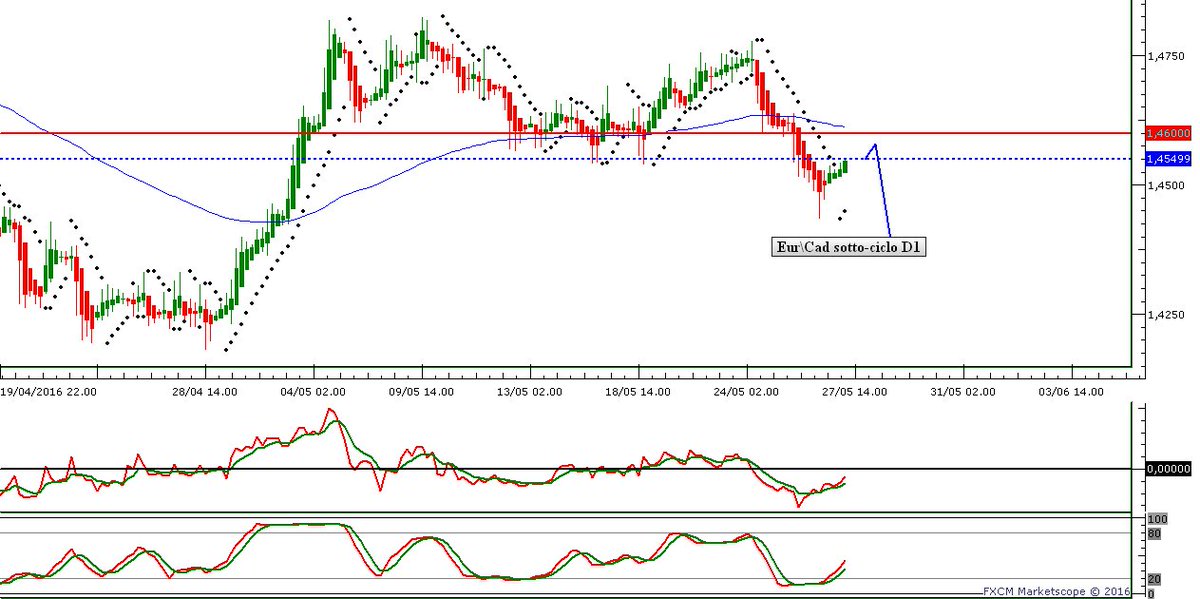Viewport: 1200px width, 599px height.
Task: Select the 1,4750 price axis value
Action: [x=1165, y=57]
